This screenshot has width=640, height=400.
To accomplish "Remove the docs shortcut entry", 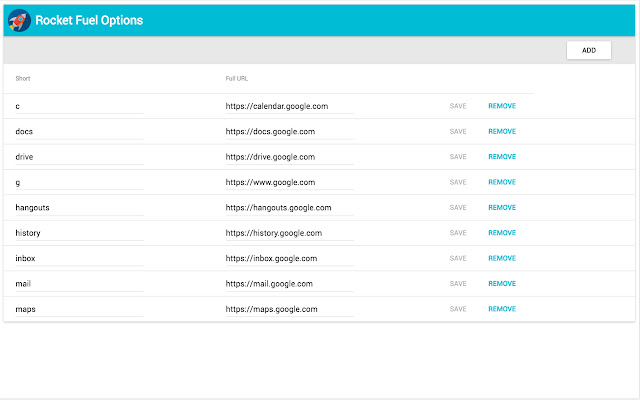I will pyautogui.click(x=502, y=131).
